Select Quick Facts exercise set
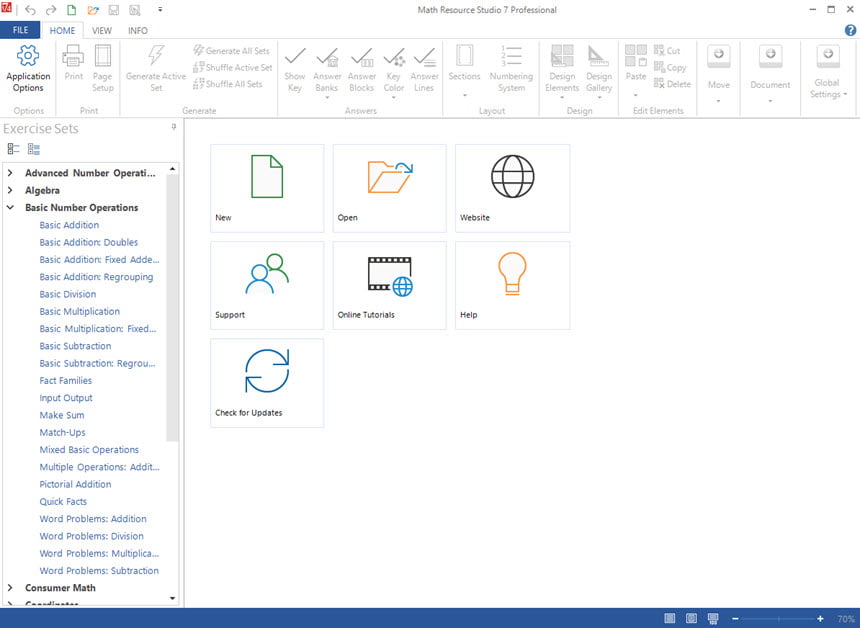This screenshot has width=860, height=628. pos(63,501)
